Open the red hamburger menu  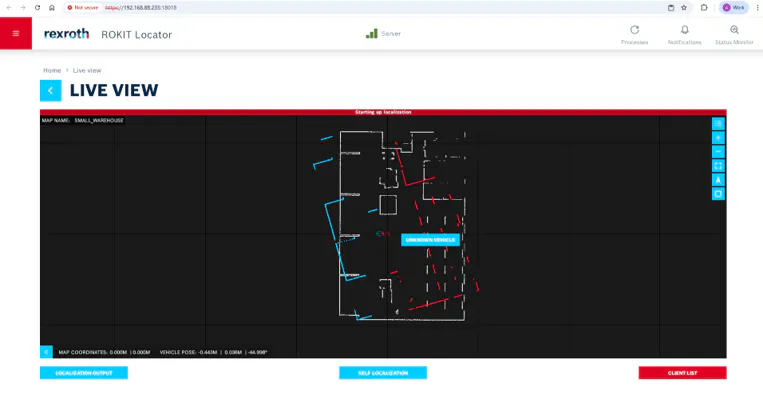[x=16, y=33]
